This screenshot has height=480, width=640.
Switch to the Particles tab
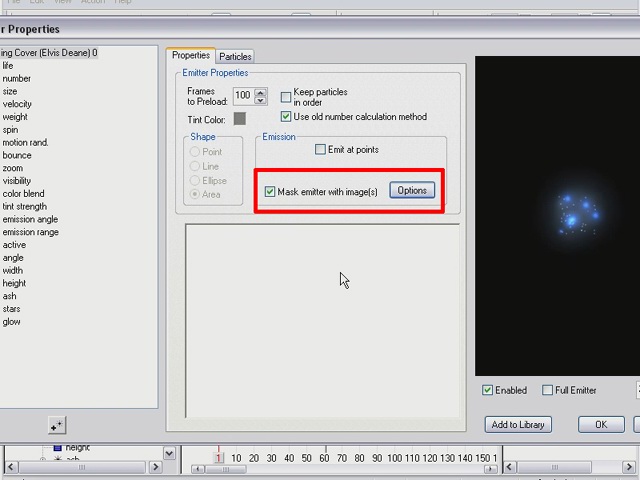pyautogui.click(x=235, y=57)
